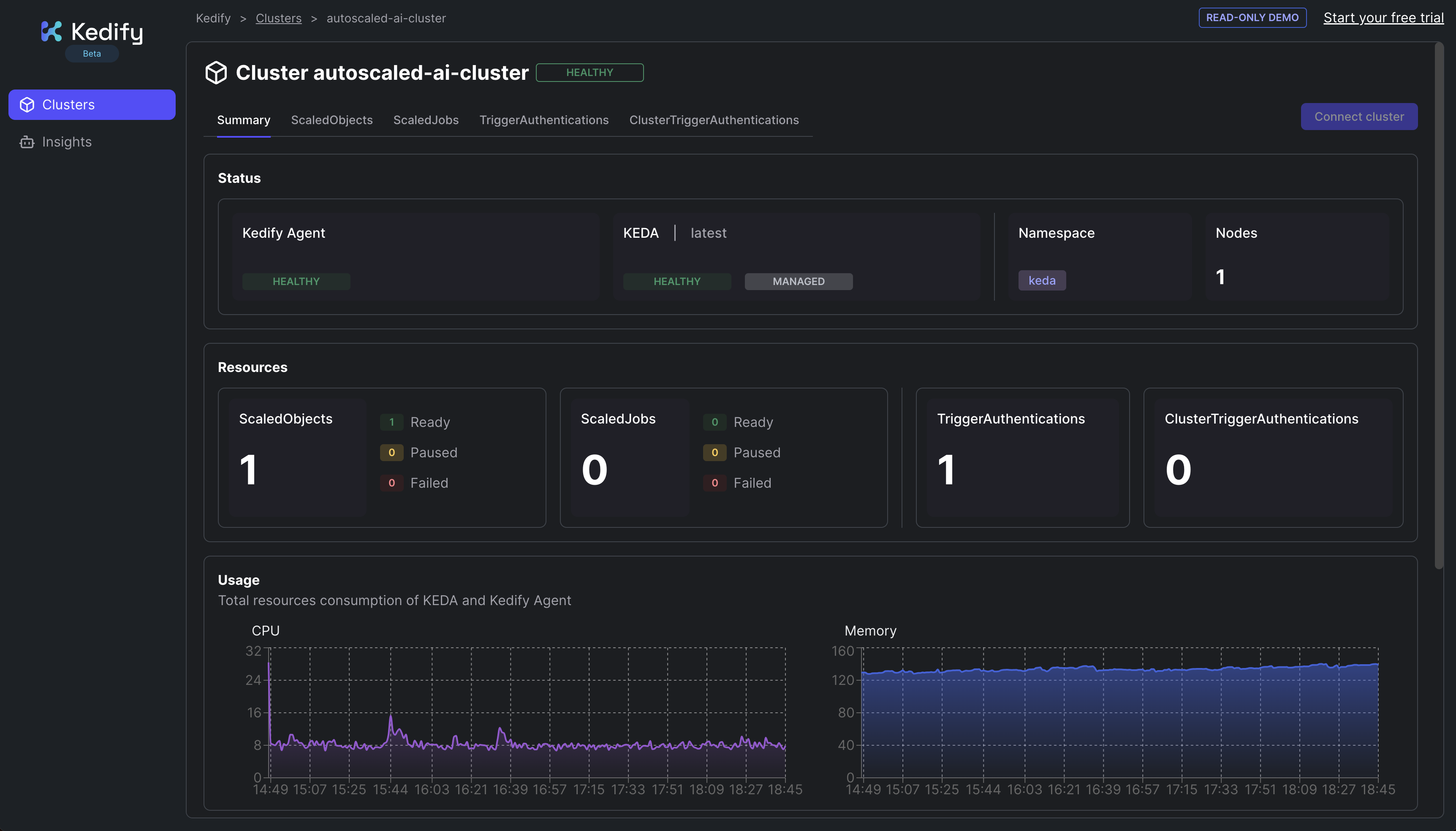Open the TriggerAuthentications resource card

(x=1022, y=458)
